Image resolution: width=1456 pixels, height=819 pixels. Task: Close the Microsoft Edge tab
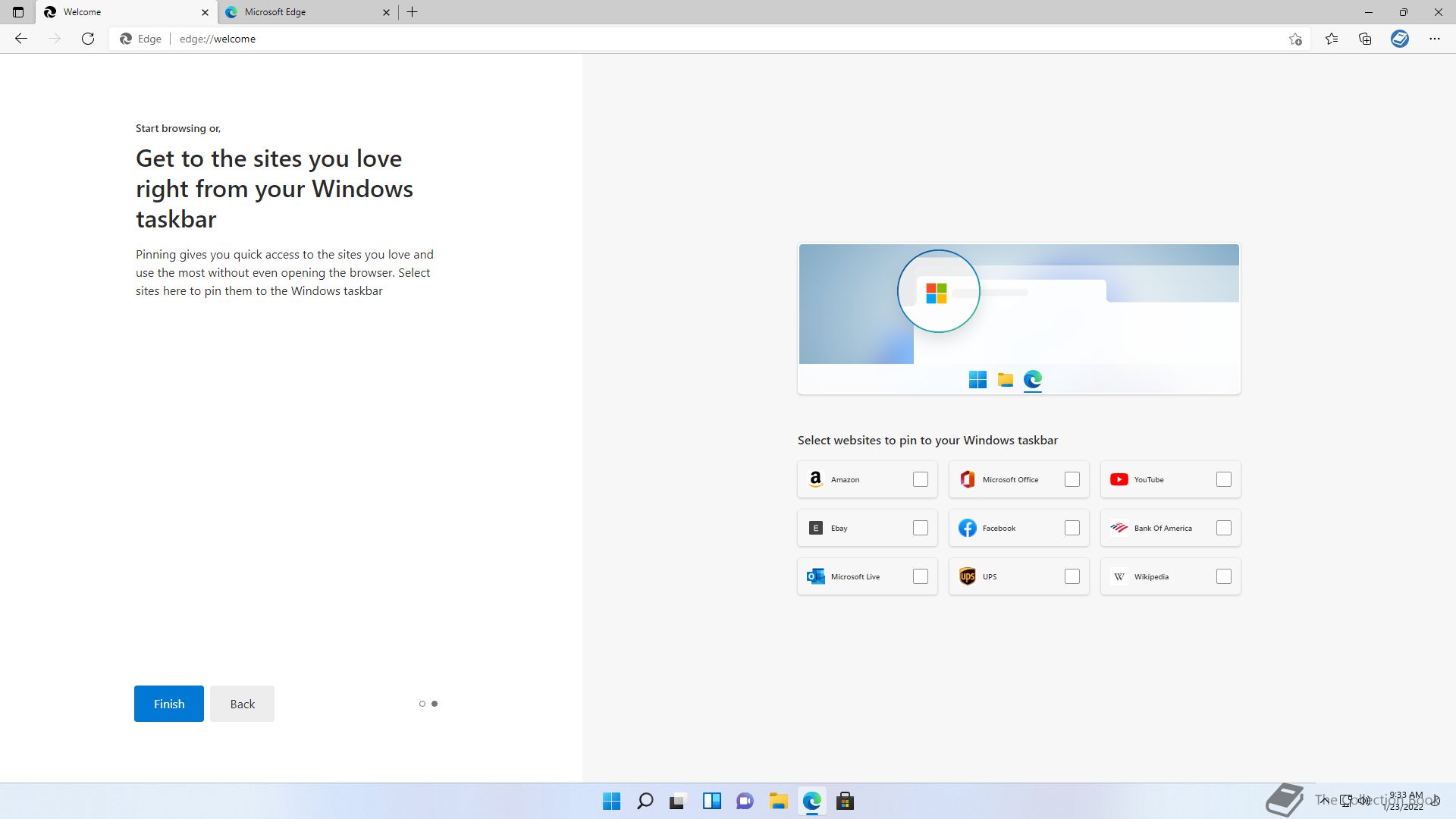click(x=386, y=12)
